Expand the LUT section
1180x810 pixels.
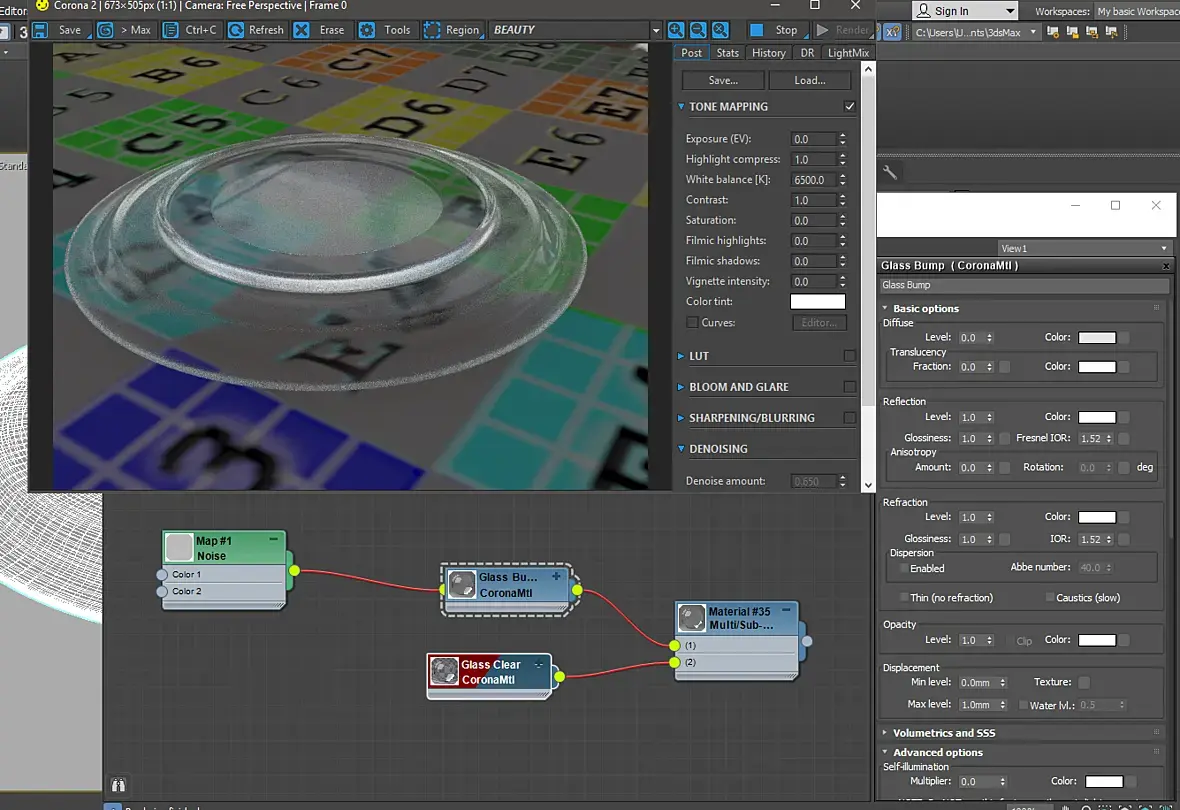[681, 355]
